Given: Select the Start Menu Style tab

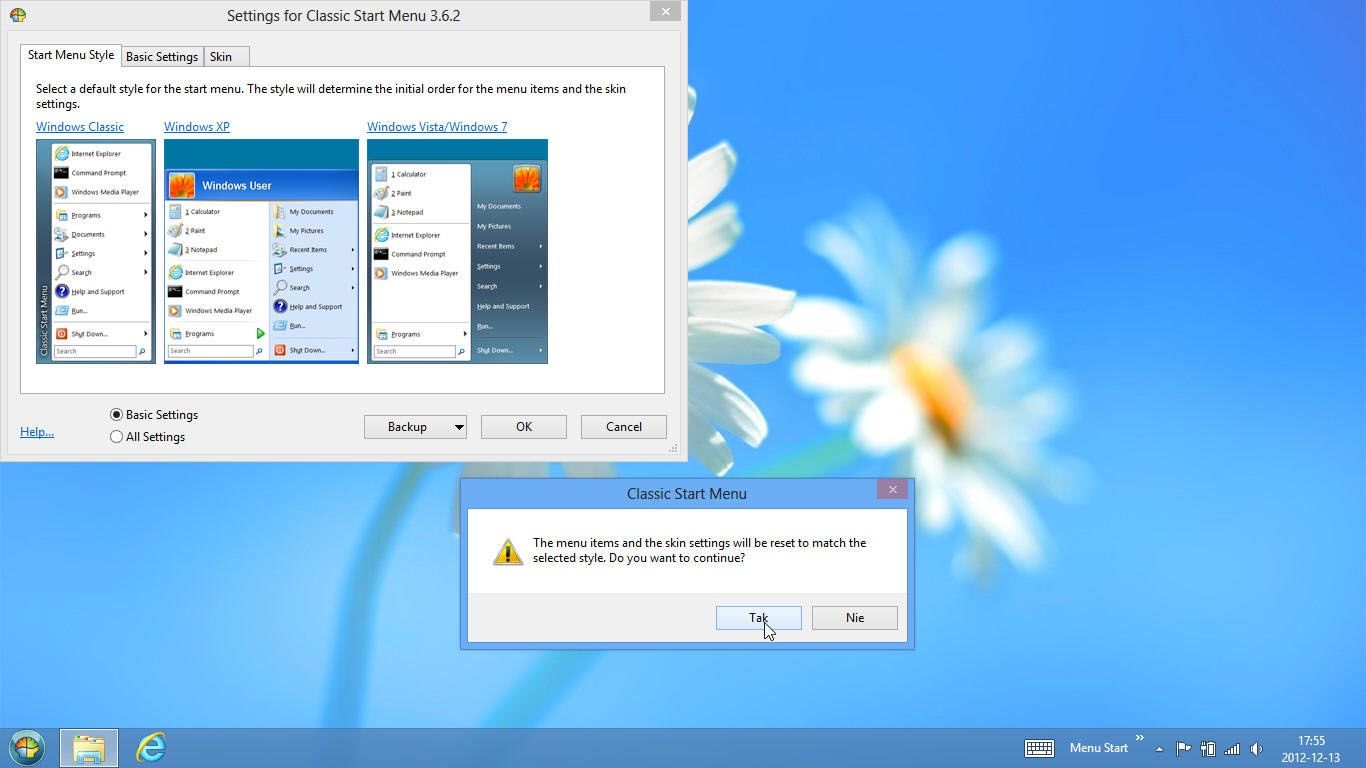Looking at the screenshot, I should pos(71,55).
